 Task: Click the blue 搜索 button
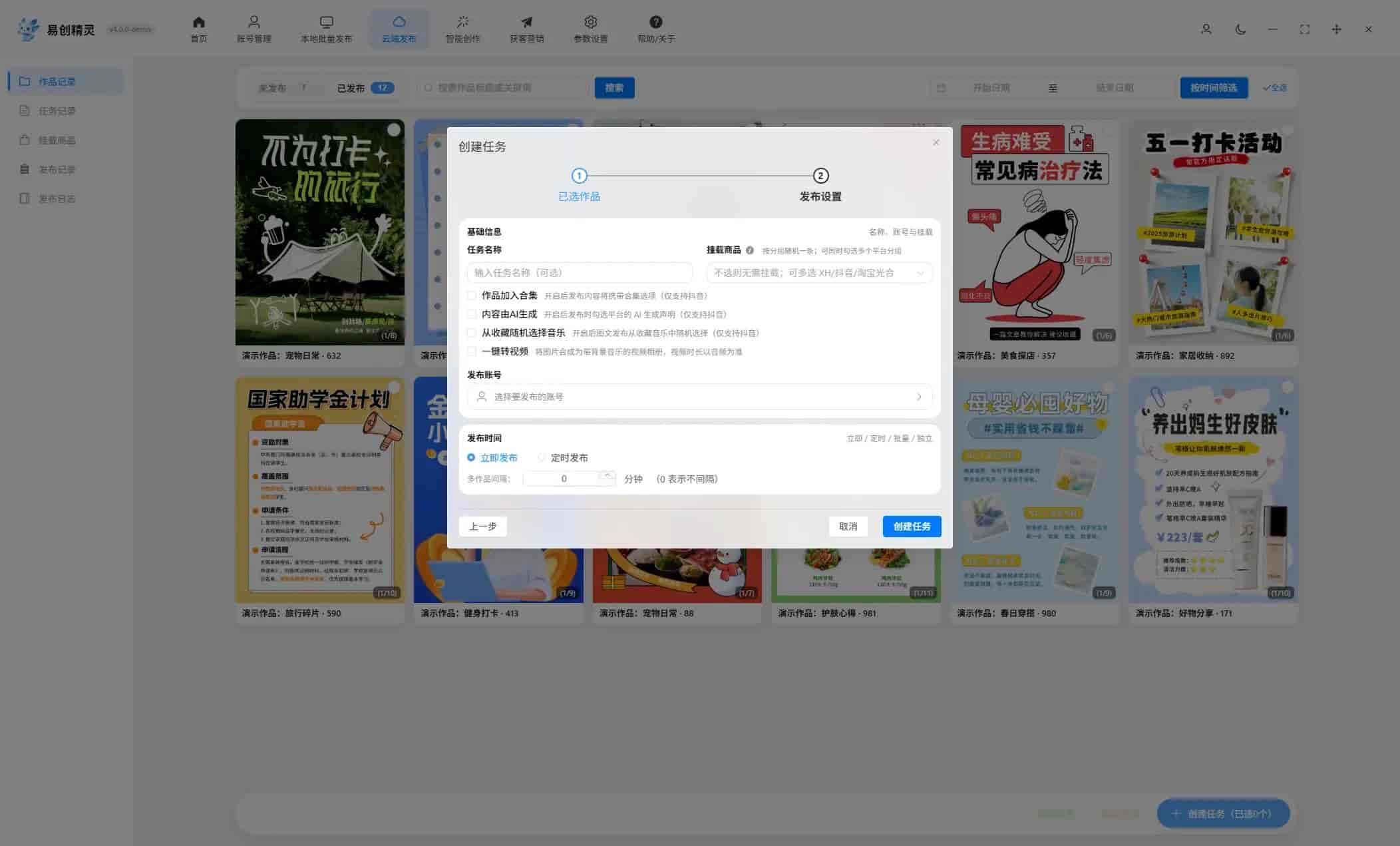click(614, 88)
